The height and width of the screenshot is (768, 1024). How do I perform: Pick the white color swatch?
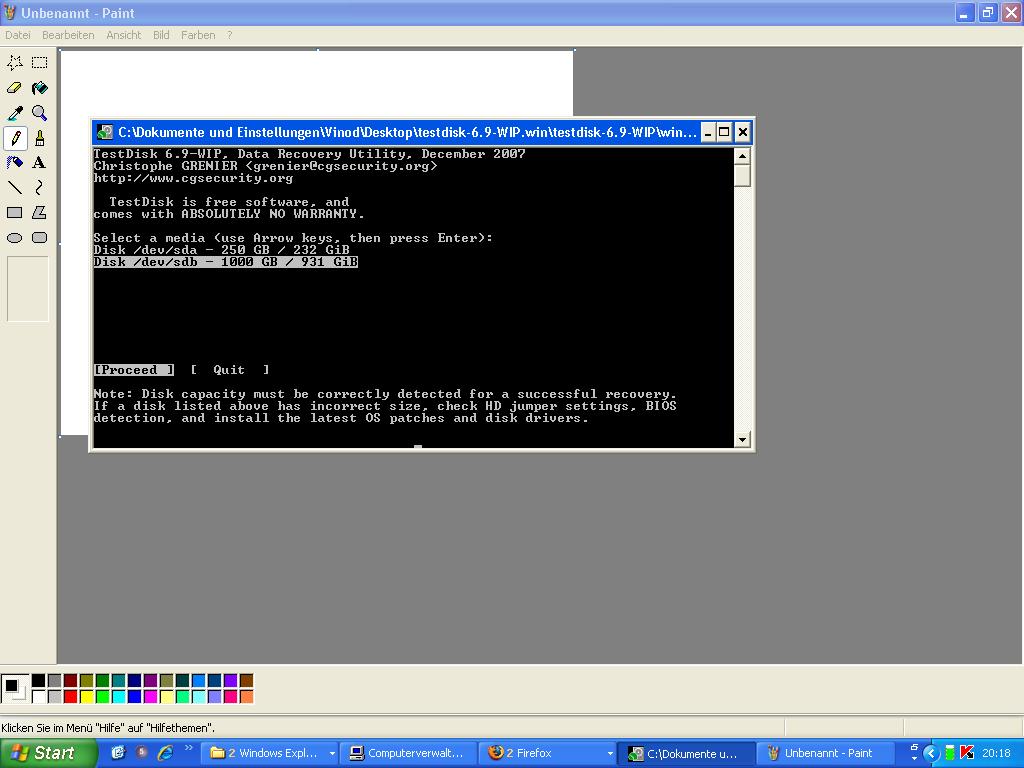(x=39, y=697)
